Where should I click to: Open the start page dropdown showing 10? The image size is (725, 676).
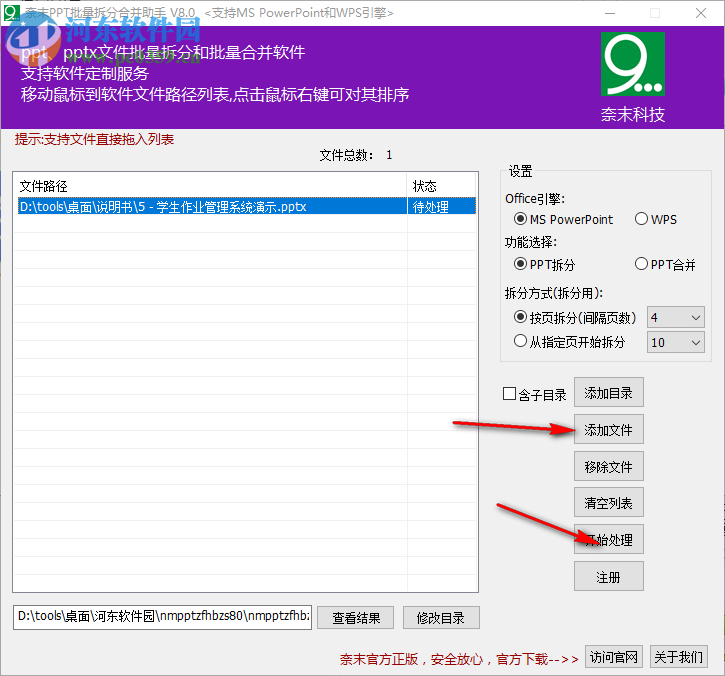point(676,343)
